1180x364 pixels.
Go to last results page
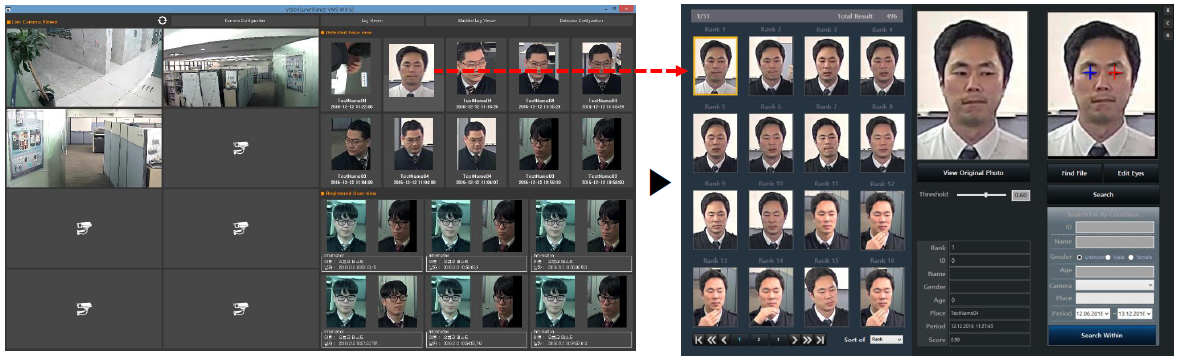[x=820, y=340]
